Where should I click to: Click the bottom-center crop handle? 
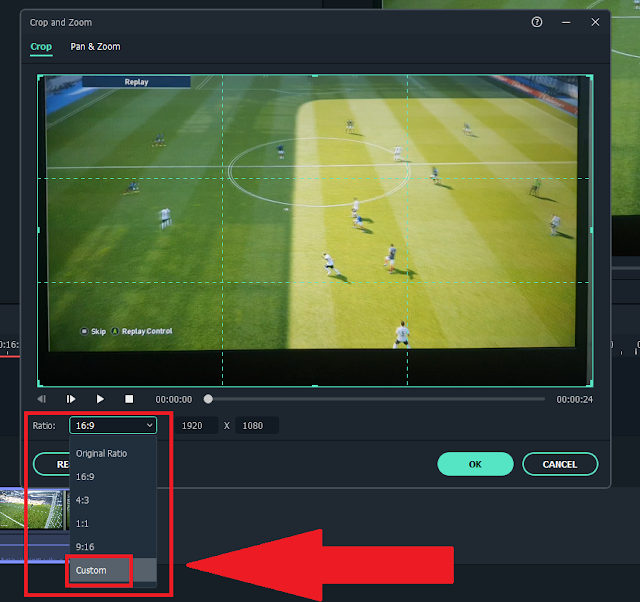coord(315,385)
